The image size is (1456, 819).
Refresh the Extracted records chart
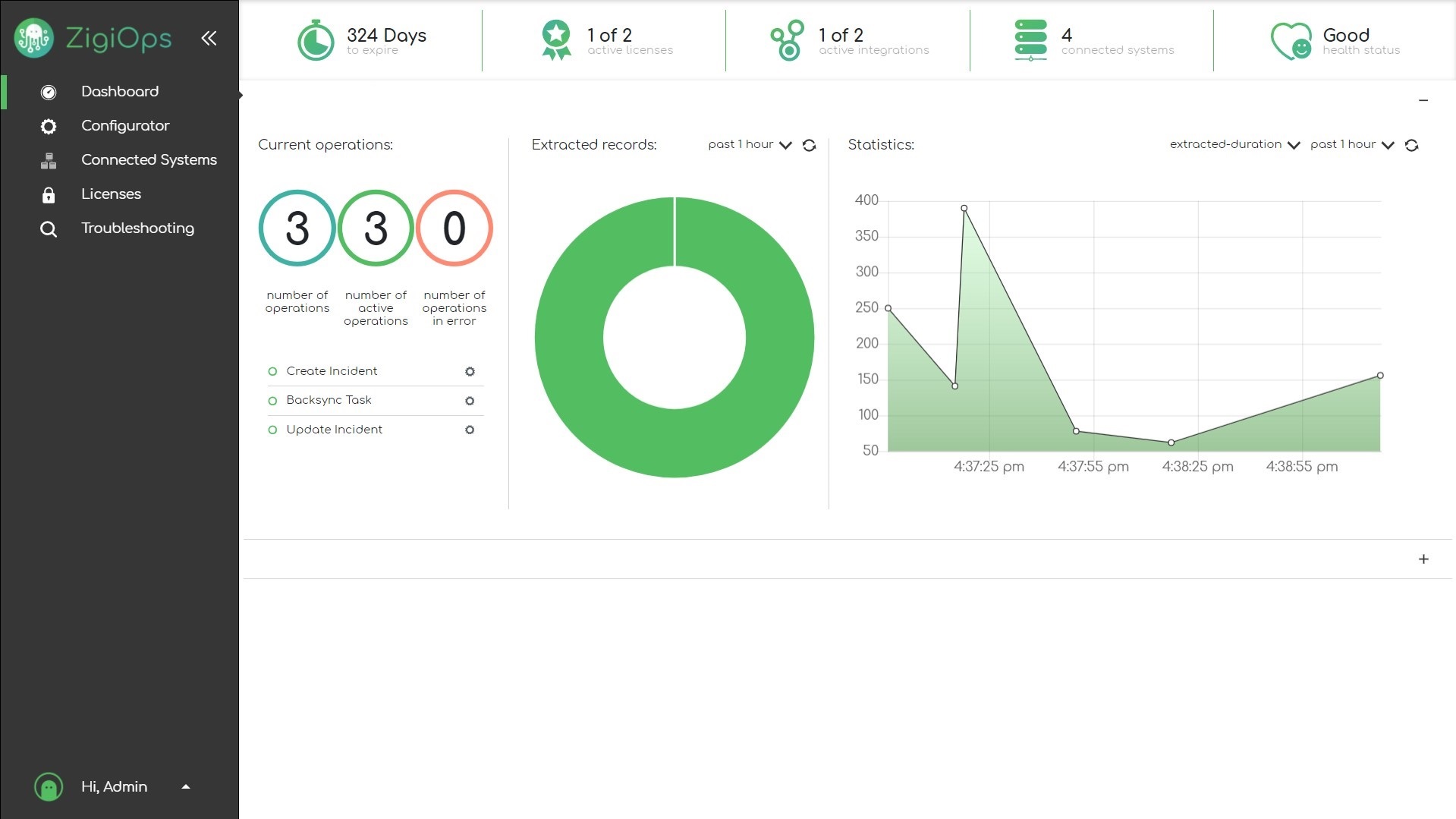pyautogui.click(x=809, y=145)
